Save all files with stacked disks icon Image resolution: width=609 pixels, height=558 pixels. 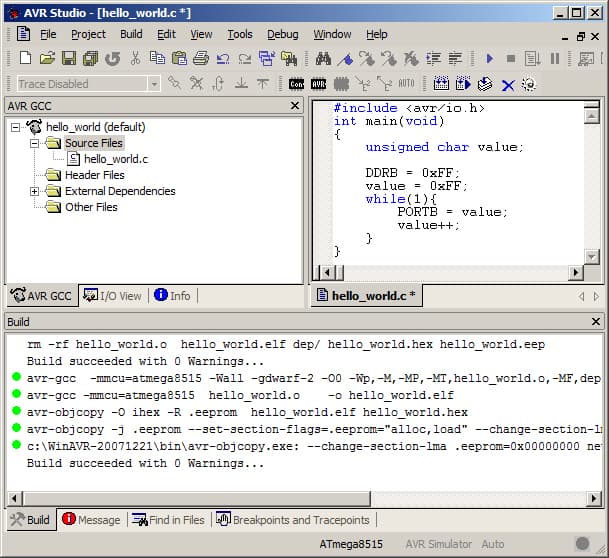pos(90,58)
